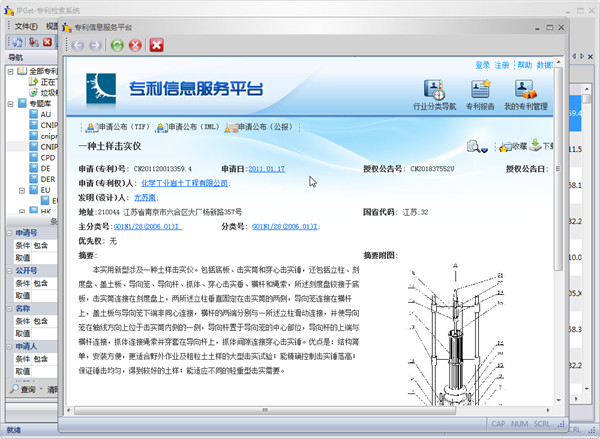Select the highlighted CNIP database row
This screenshot has width=600, height=439.
(44, 147)
